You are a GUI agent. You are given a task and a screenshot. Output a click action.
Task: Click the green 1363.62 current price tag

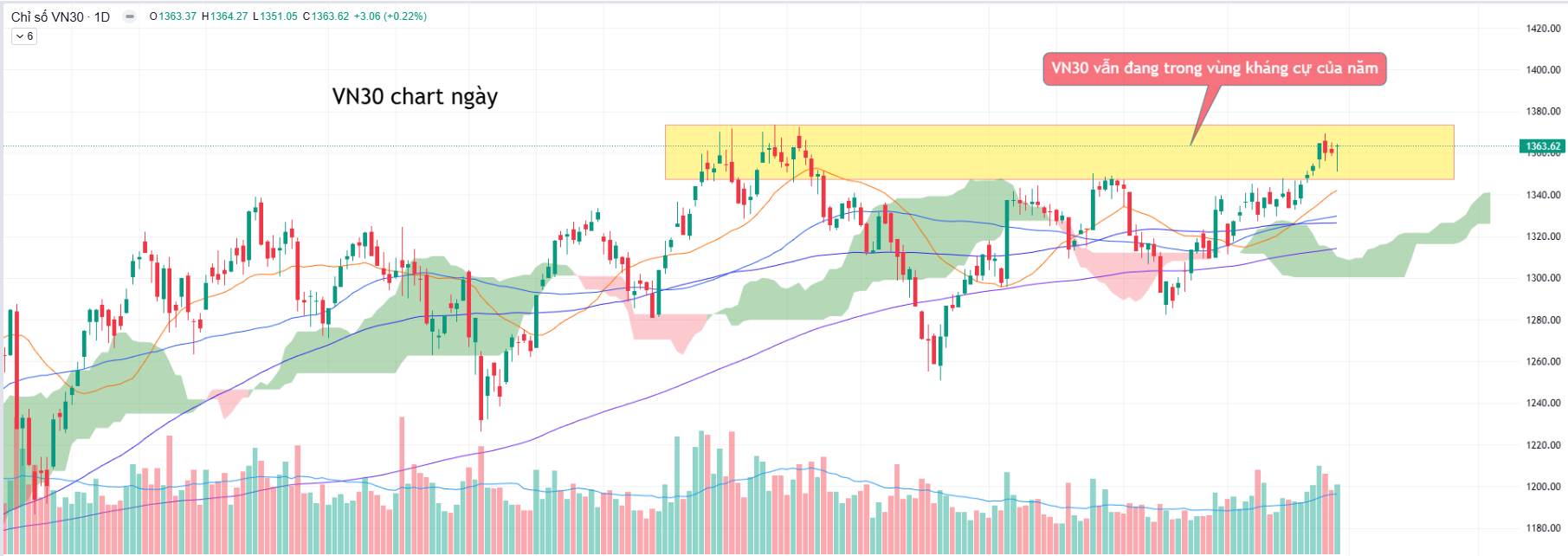pos(1542,146)
